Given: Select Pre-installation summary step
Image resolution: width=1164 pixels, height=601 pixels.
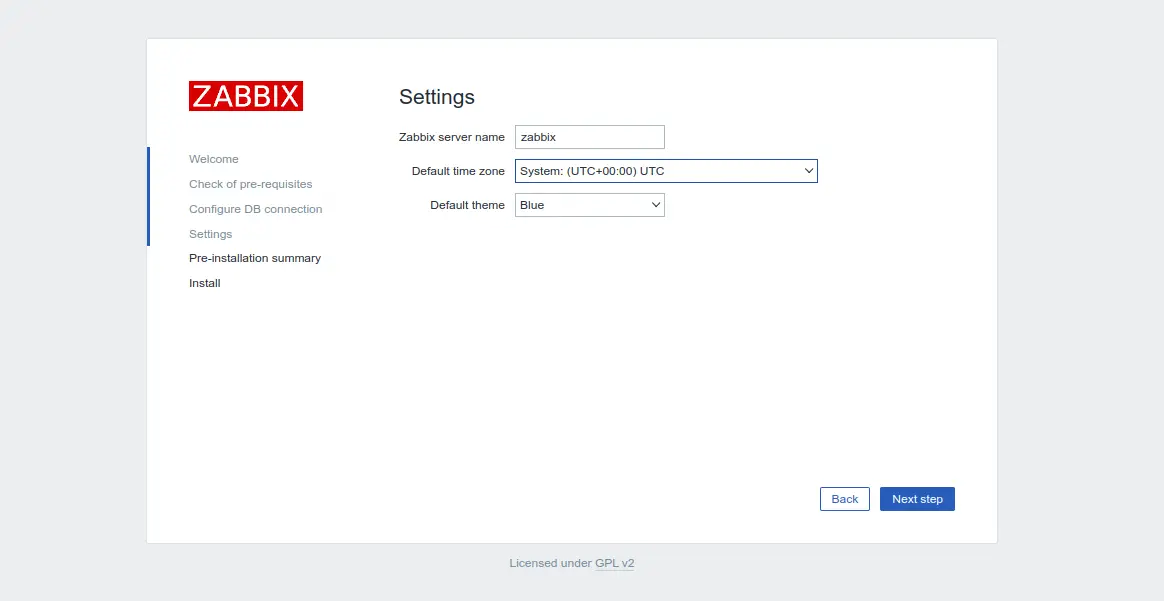Looking at the screenshot, I should pos(255,258).
